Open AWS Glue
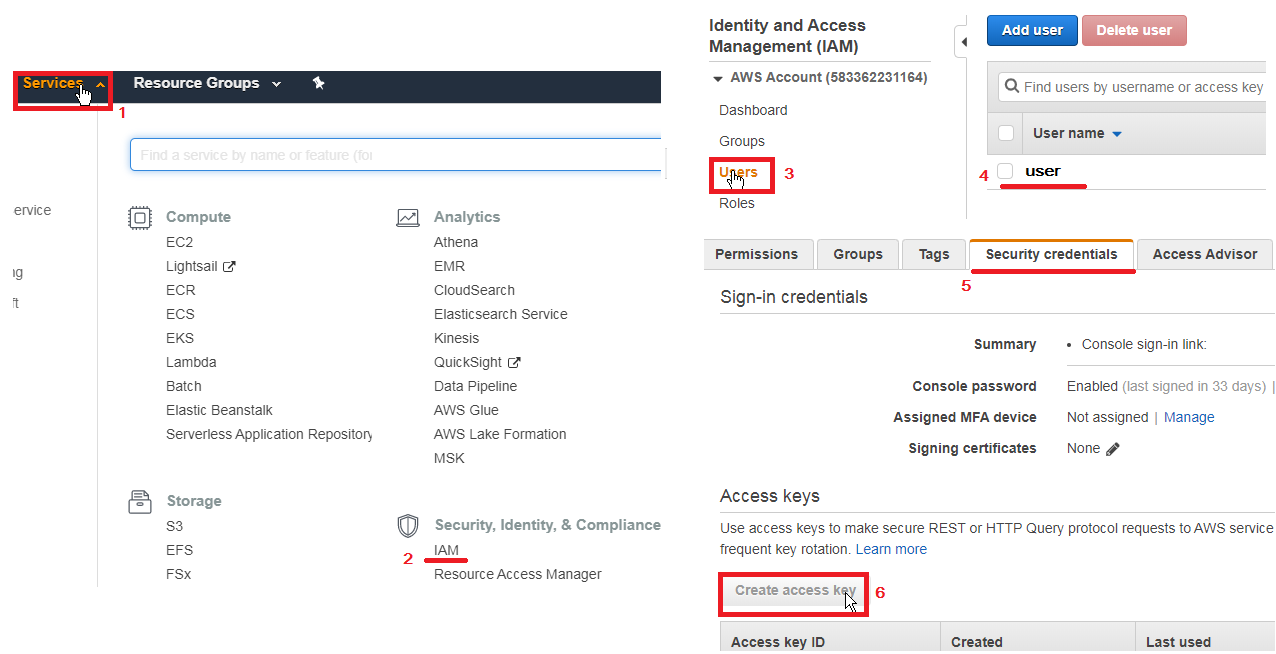Screen dimensions: 1276x654 coord(466,410)
